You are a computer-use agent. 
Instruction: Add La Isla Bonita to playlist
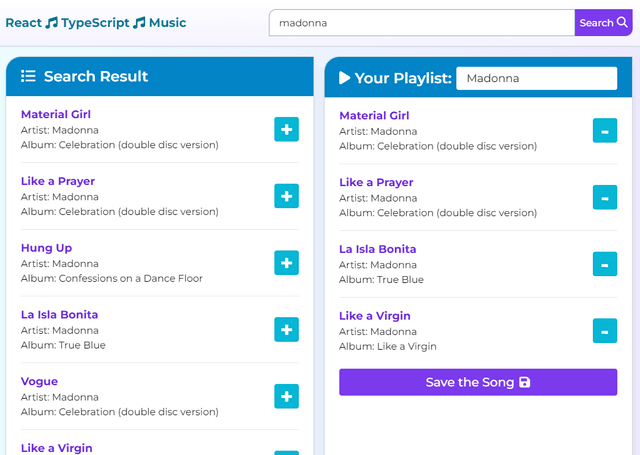point(286,330)
